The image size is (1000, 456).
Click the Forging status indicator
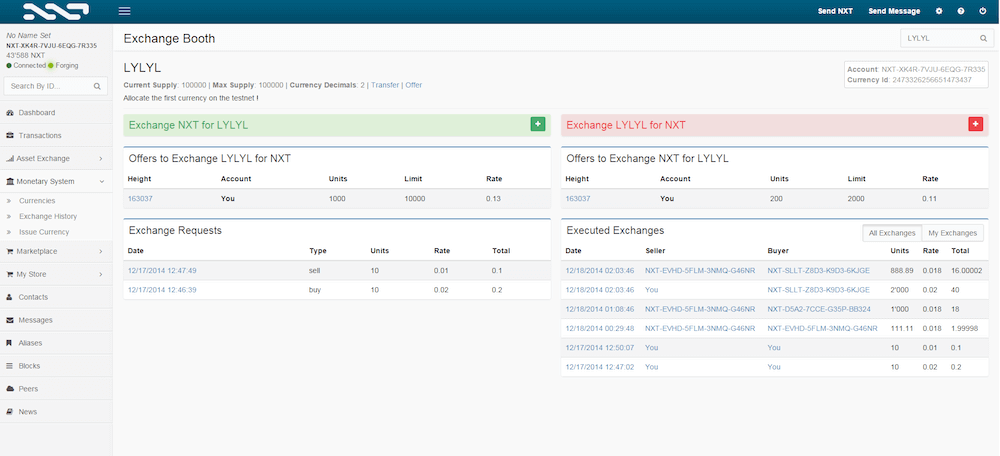(x=63, y=66)
